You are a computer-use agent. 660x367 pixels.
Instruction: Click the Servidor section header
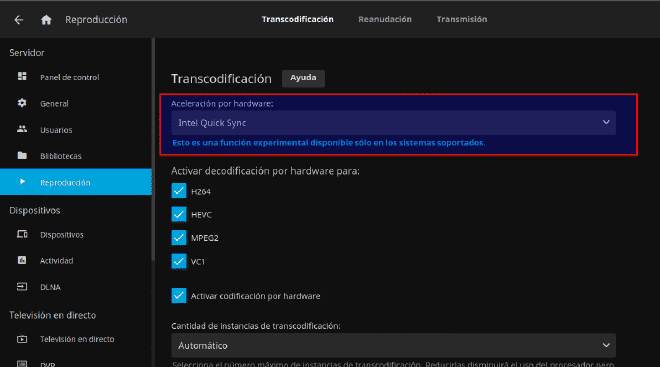pyautogui.click(x=27, y=53)
